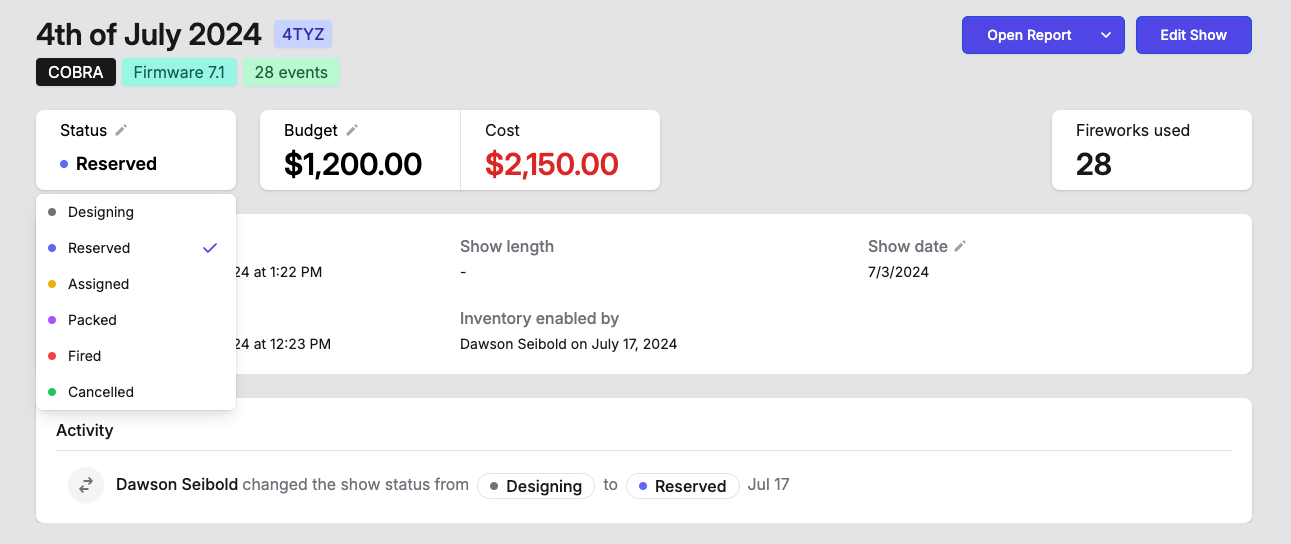Image resolution: width=1291 pixels, height=544 pixels.
Task: Click the Firmware 7.1 teal badge
Action: pos(179,72)
